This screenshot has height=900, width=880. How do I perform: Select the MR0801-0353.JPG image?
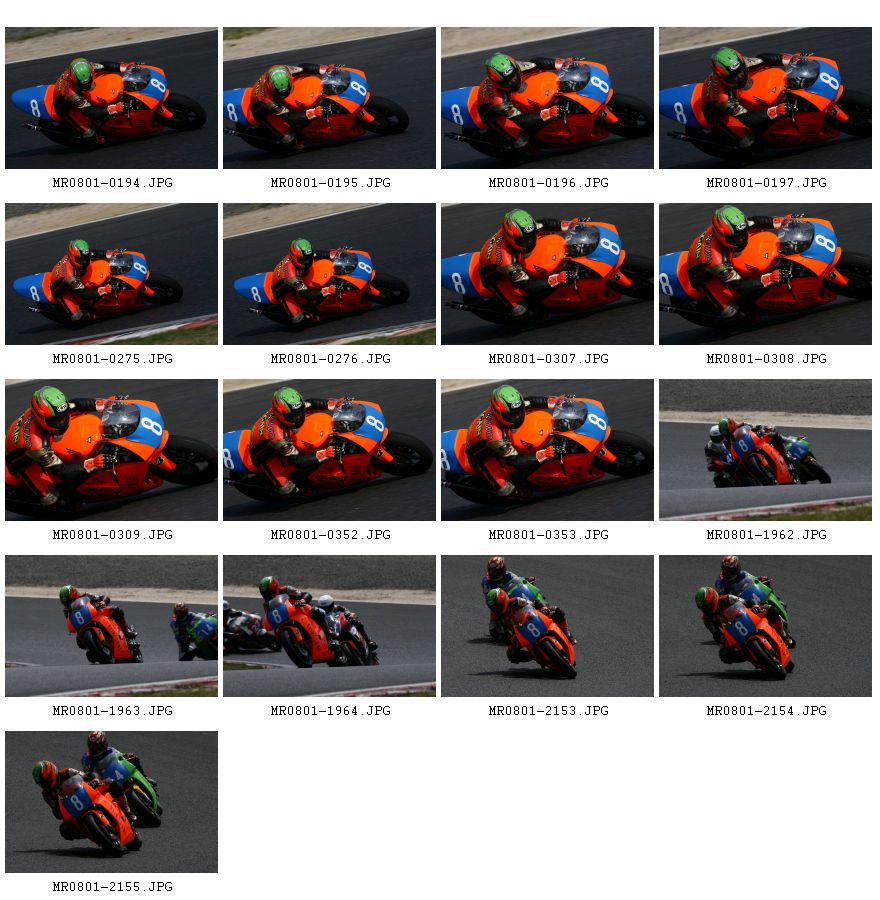click(x=548, y=450)
